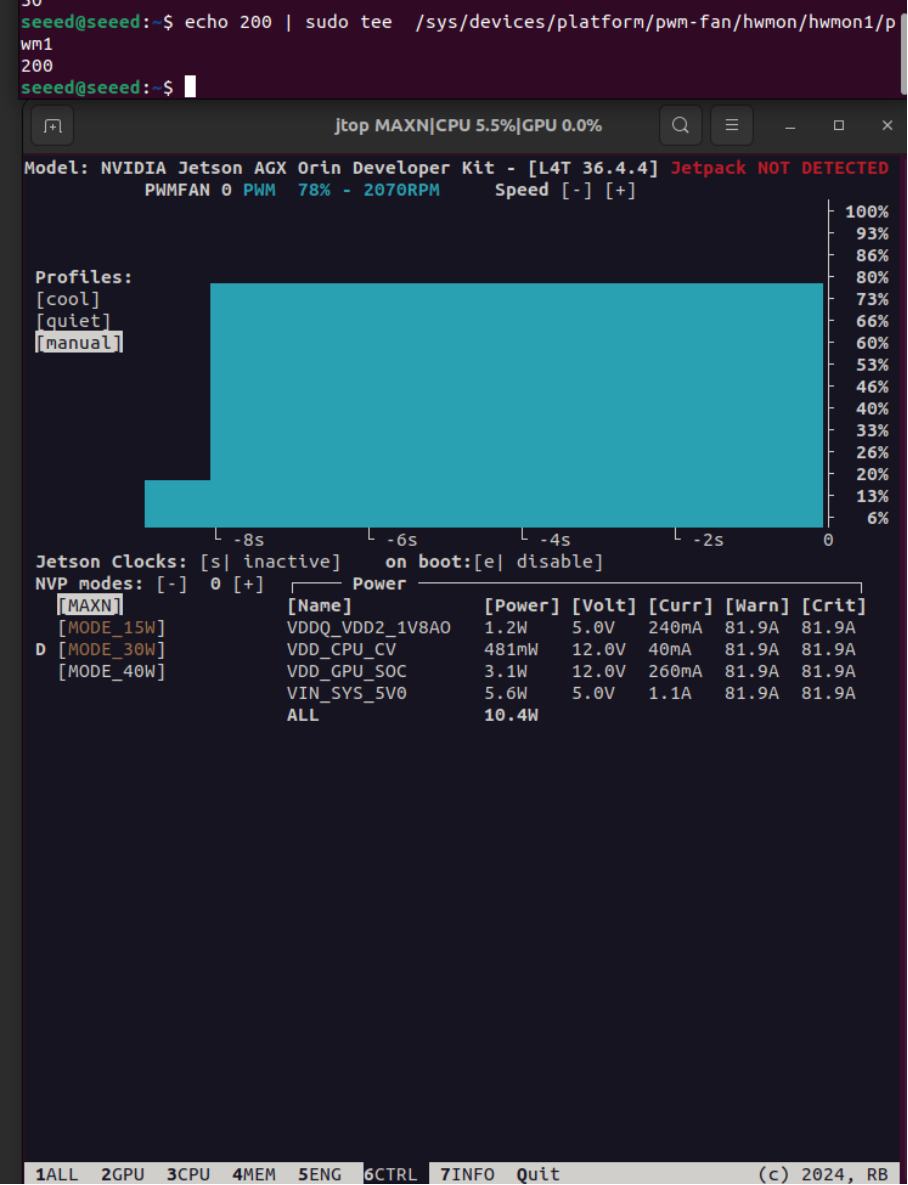Select MODE_30W power mode
908x1185 pixels.
(111, 650)
